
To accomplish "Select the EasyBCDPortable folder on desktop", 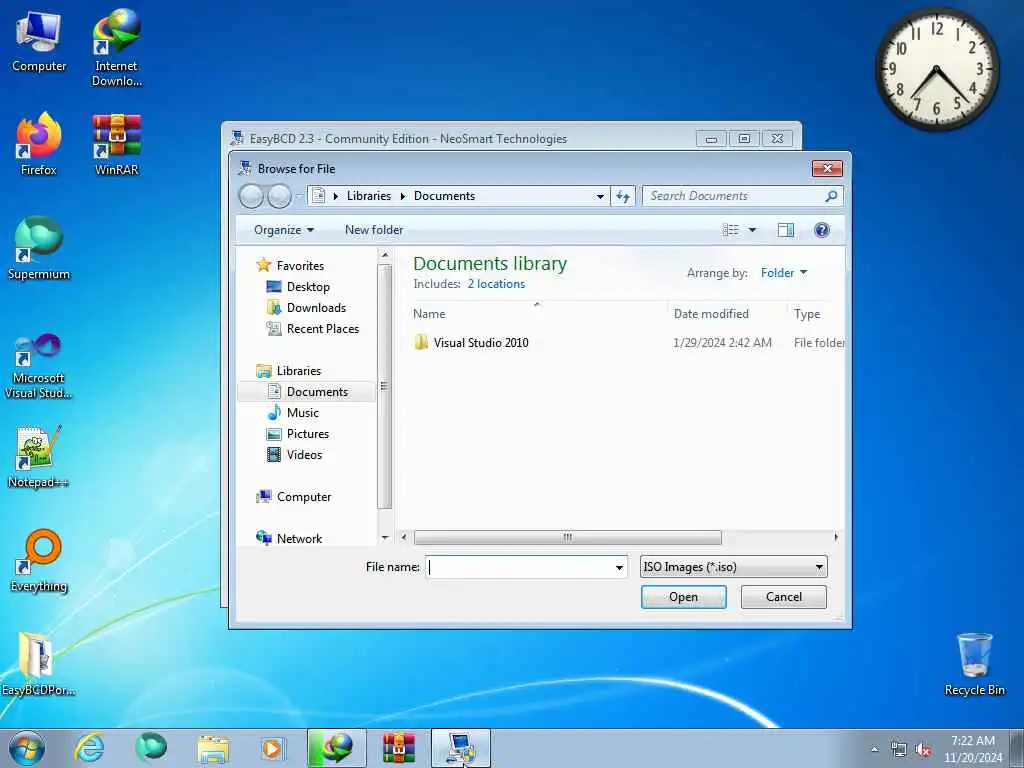I will click(39, 664).
